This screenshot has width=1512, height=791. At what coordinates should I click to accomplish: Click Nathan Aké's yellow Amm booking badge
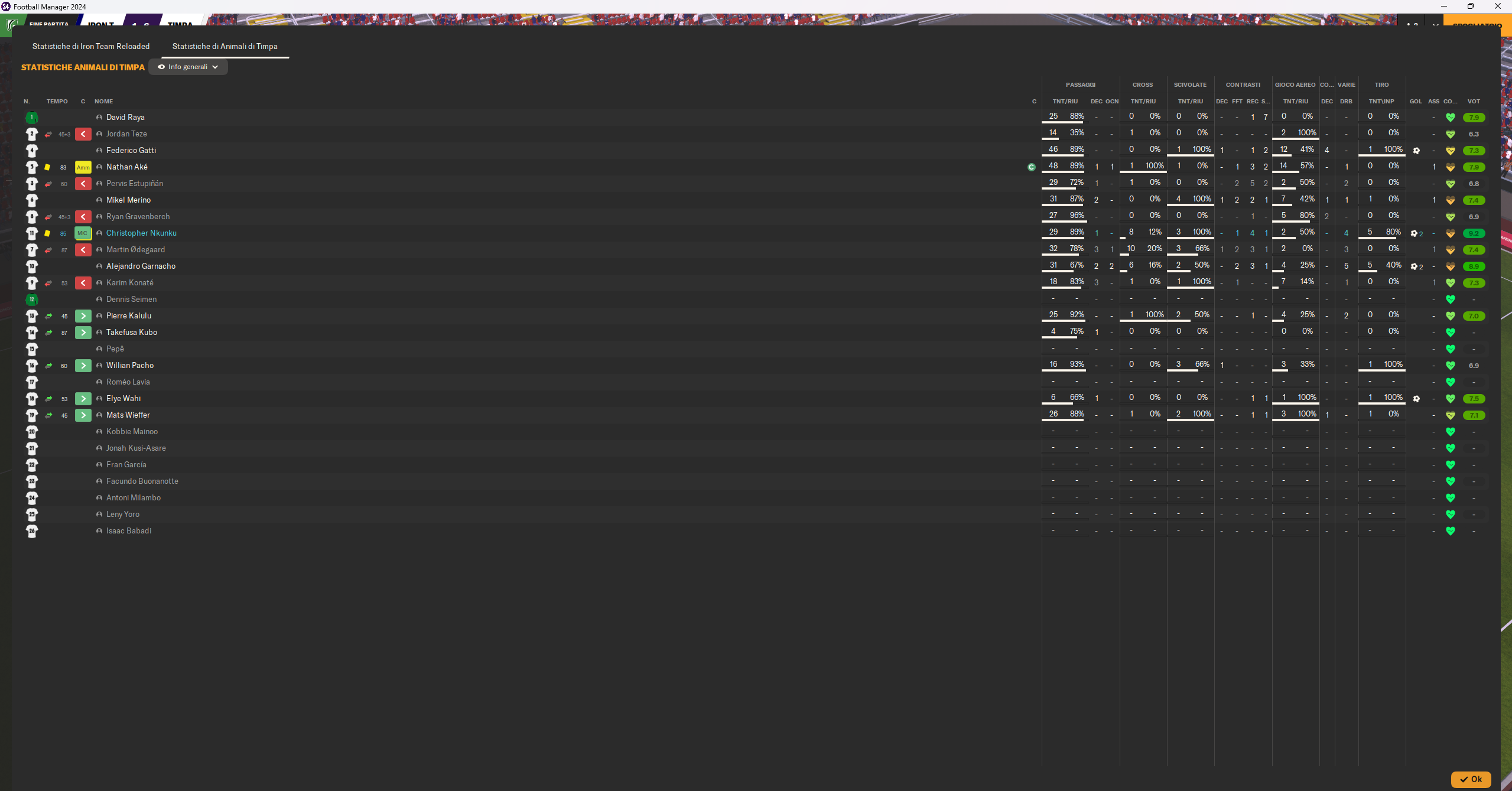pyautogui.click(x=83, y=167)
